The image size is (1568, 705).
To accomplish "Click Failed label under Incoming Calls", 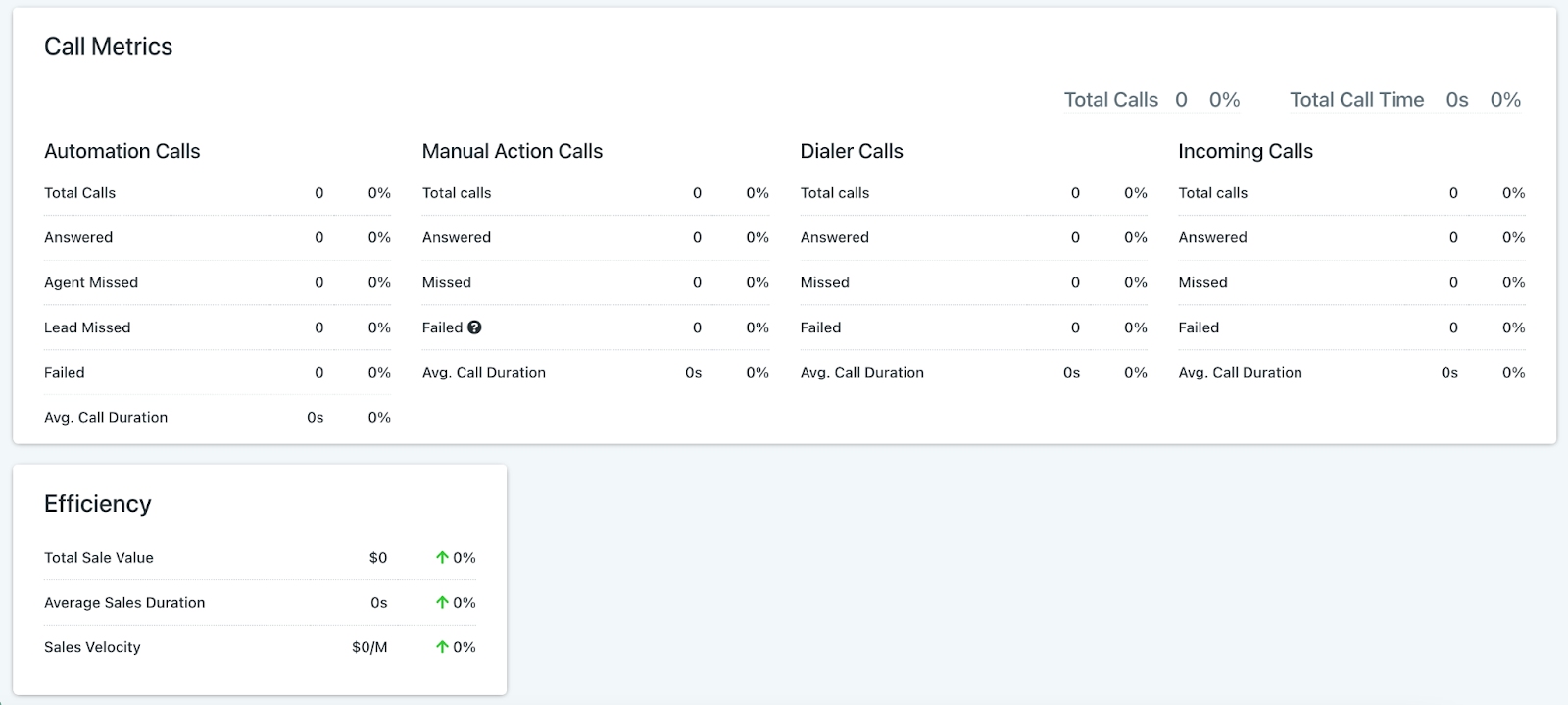I will coord(1199,327).
